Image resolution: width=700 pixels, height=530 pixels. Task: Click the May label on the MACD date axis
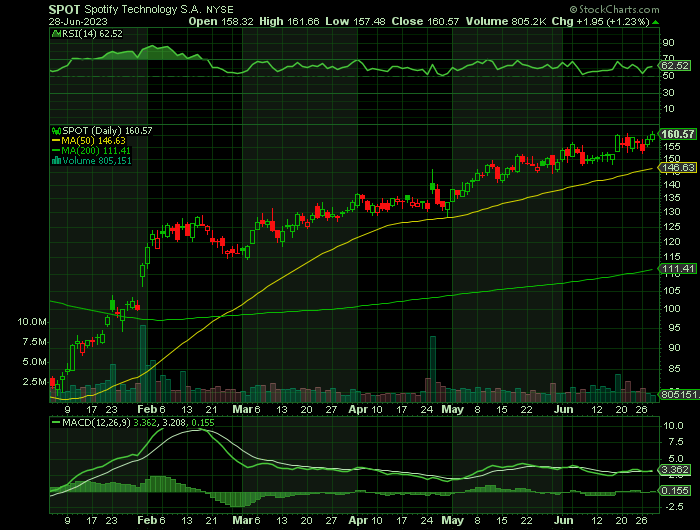453,521
